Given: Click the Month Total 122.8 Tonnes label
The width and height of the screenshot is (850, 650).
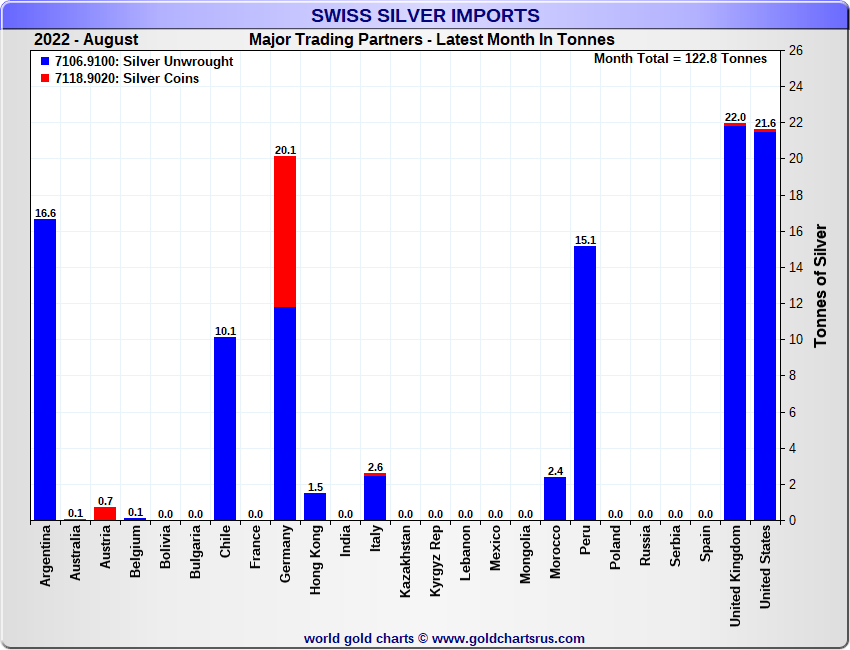Looking at the screenshot, I should pyautogui.click(x=680, y=59).
